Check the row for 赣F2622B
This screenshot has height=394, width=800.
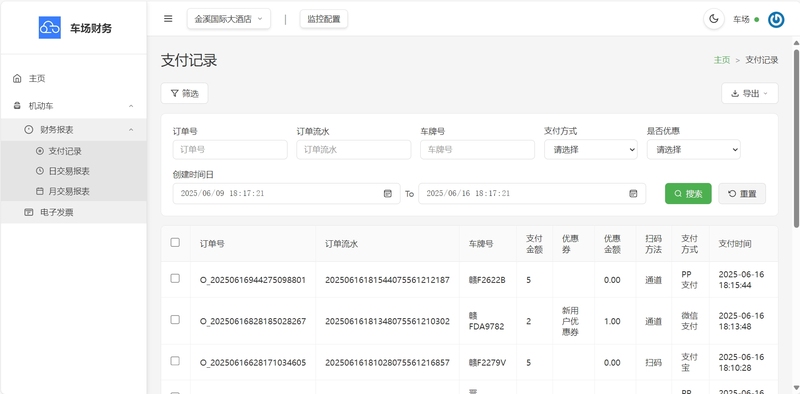(175, 278)
